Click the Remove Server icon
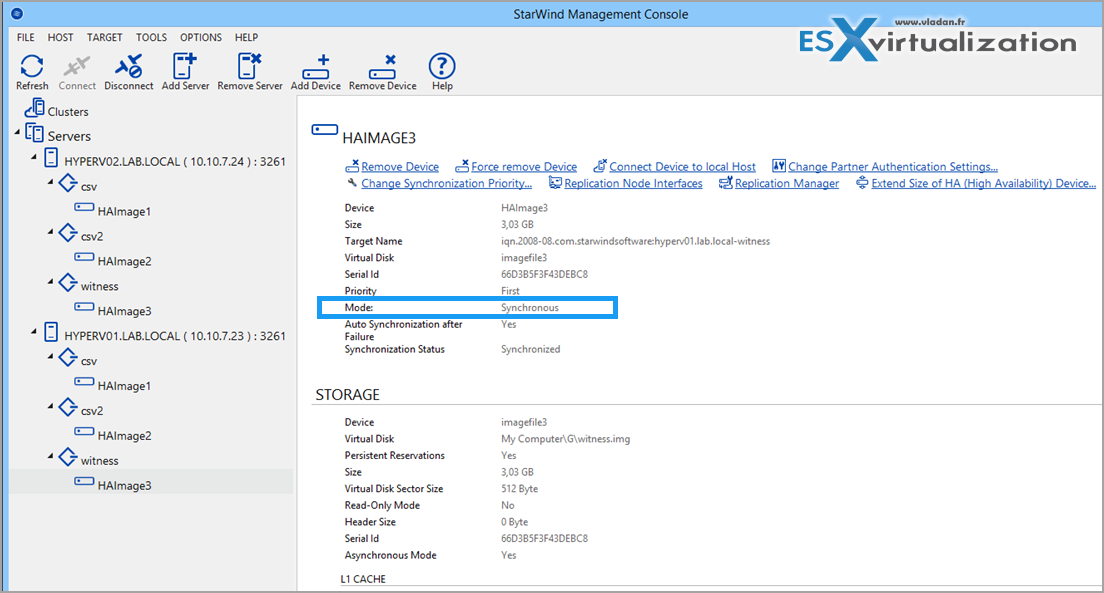The width and height of the screenshot is (1104, 593). [x=250, y=67]
